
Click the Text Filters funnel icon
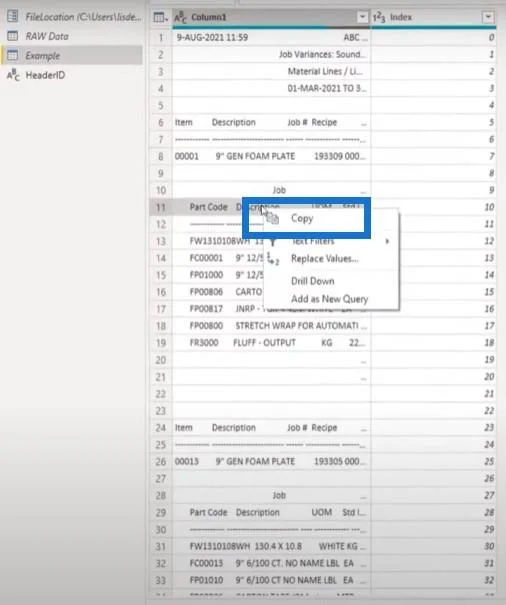coord(273,242)
